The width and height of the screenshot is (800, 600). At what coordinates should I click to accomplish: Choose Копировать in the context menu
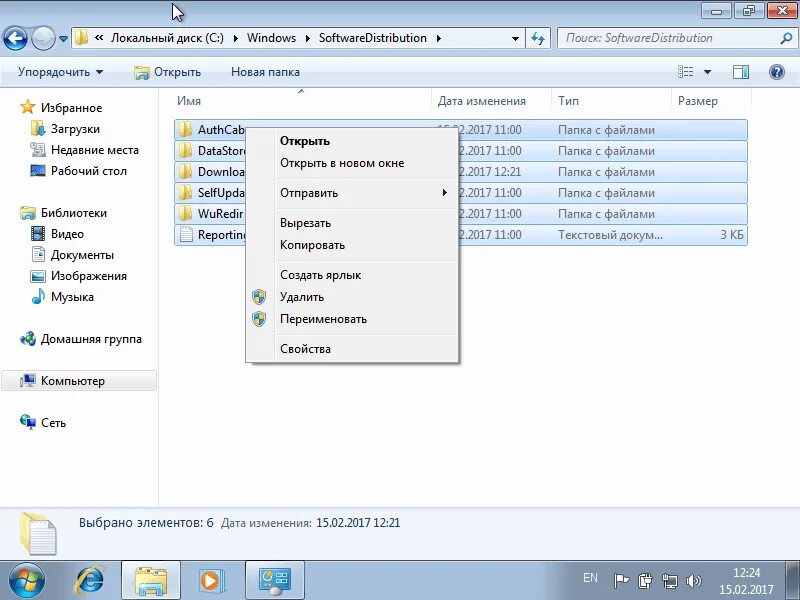tap(352, 245)
